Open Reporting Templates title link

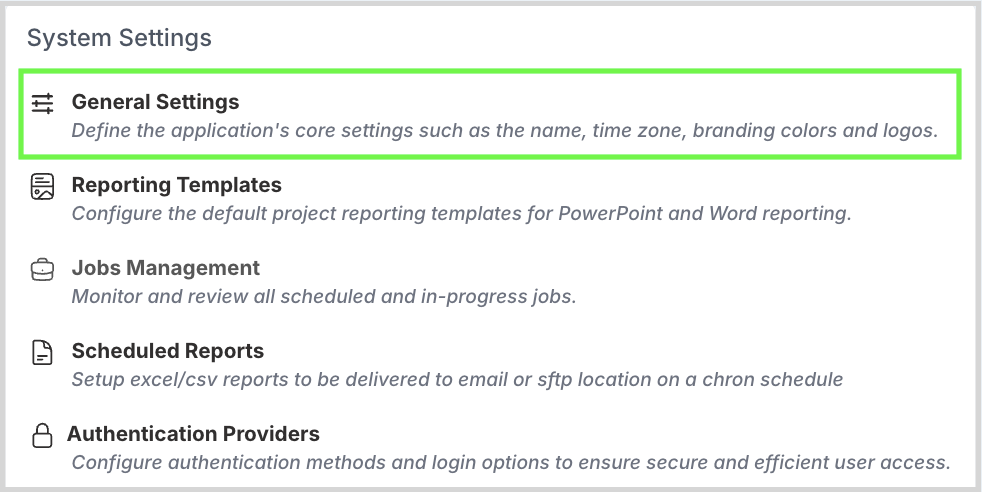point(176,185)
